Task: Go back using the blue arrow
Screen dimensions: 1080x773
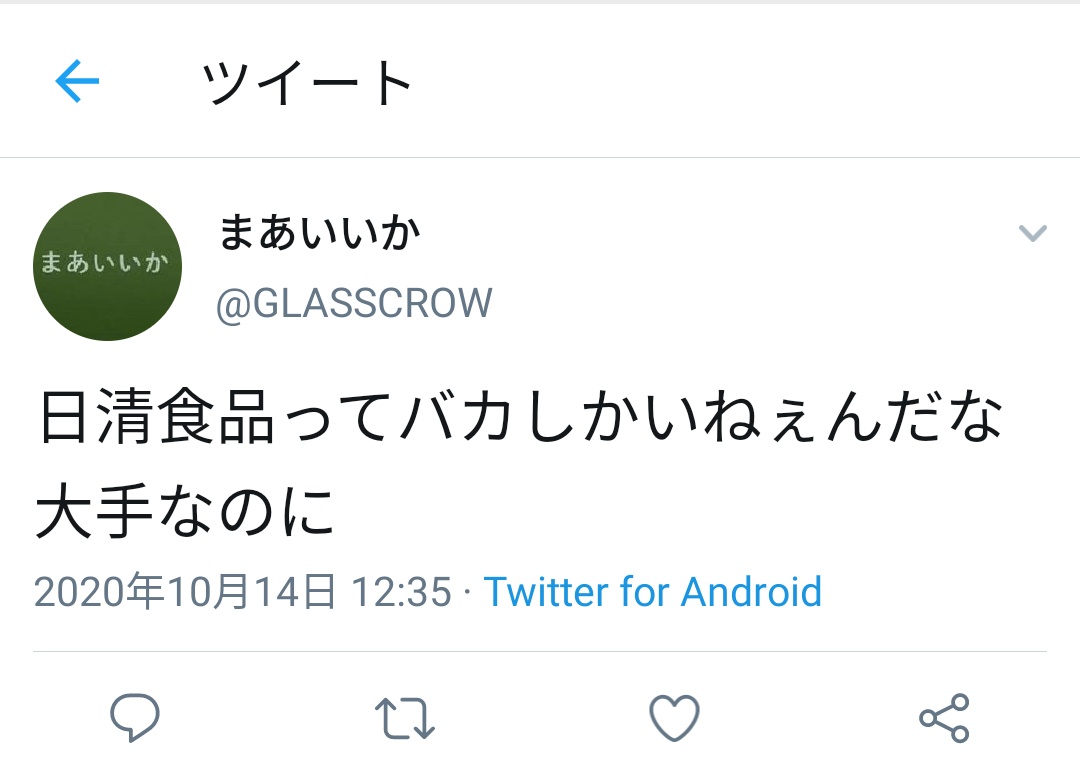Action: pyautogui.click(x=77, y=81)
